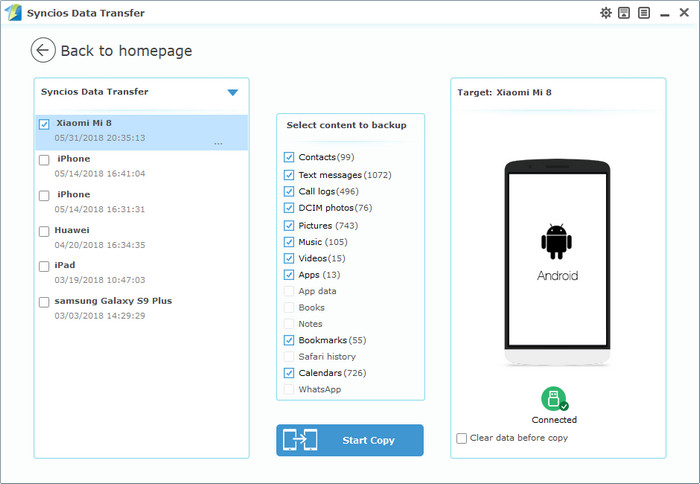The height and width of the screenshot is (484, 700).
Task: Expand the Syncios Data Transfer dropdown arrow
Action: click(x=233, y=92)
